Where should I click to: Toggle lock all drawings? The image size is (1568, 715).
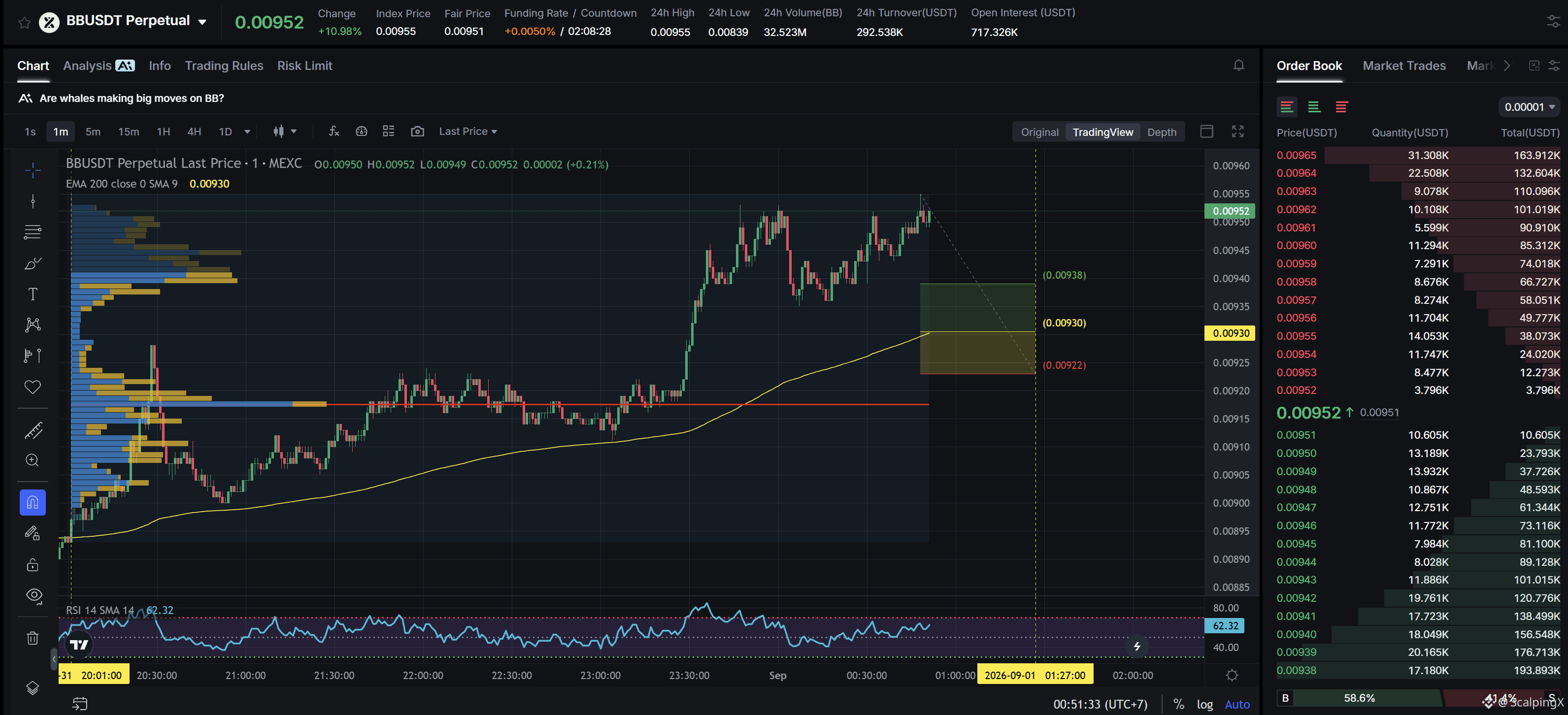click(x=33, y=565)
